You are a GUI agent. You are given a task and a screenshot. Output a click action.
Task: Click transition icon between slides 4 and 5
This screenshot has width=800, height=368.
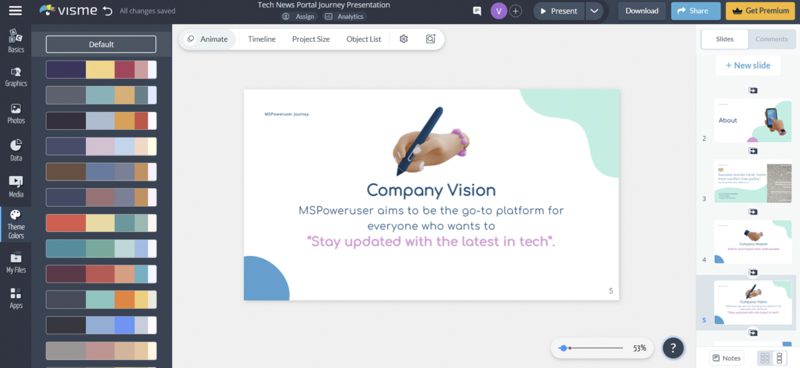[753, 273]
